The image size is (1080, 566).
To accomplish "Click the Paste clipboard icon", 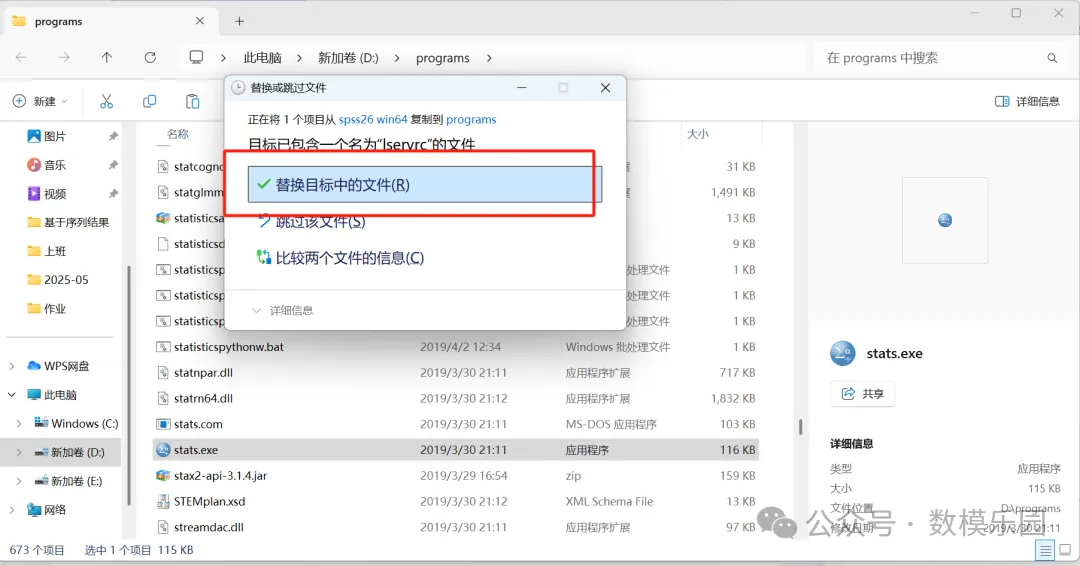I will [x=193, y=101].
